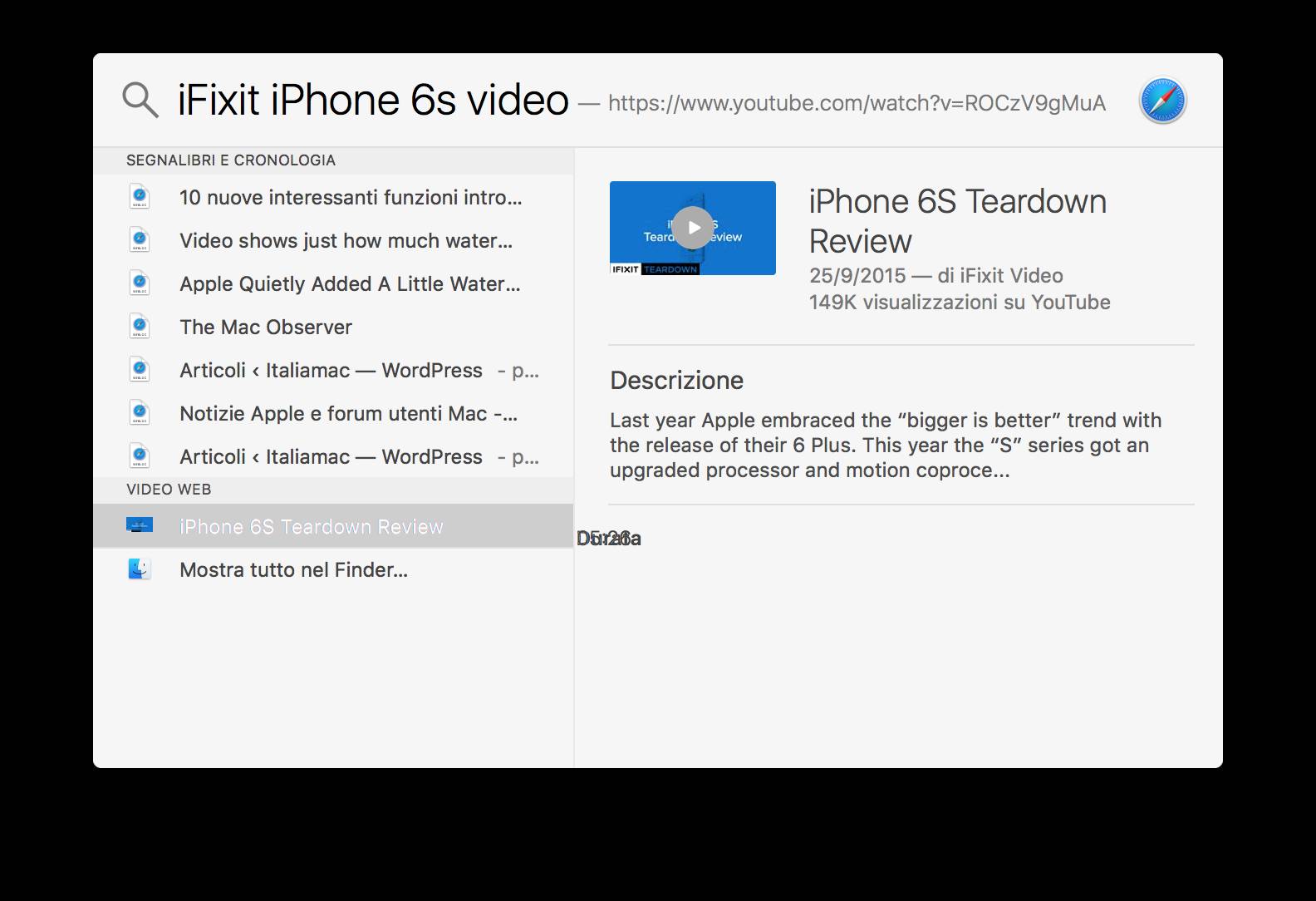
Task: Click web location icon beside 'The Mac Observer'
Action: 140,327
